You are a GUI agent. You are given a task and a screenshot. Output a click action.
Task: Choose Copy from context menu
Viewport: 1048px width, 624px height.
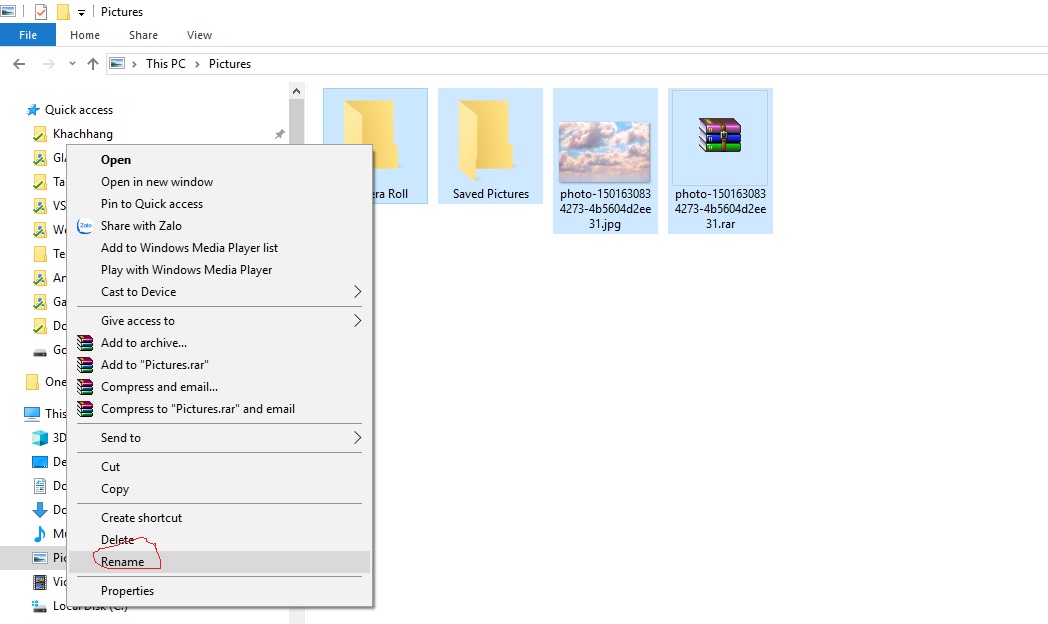(x=219, y=489)
